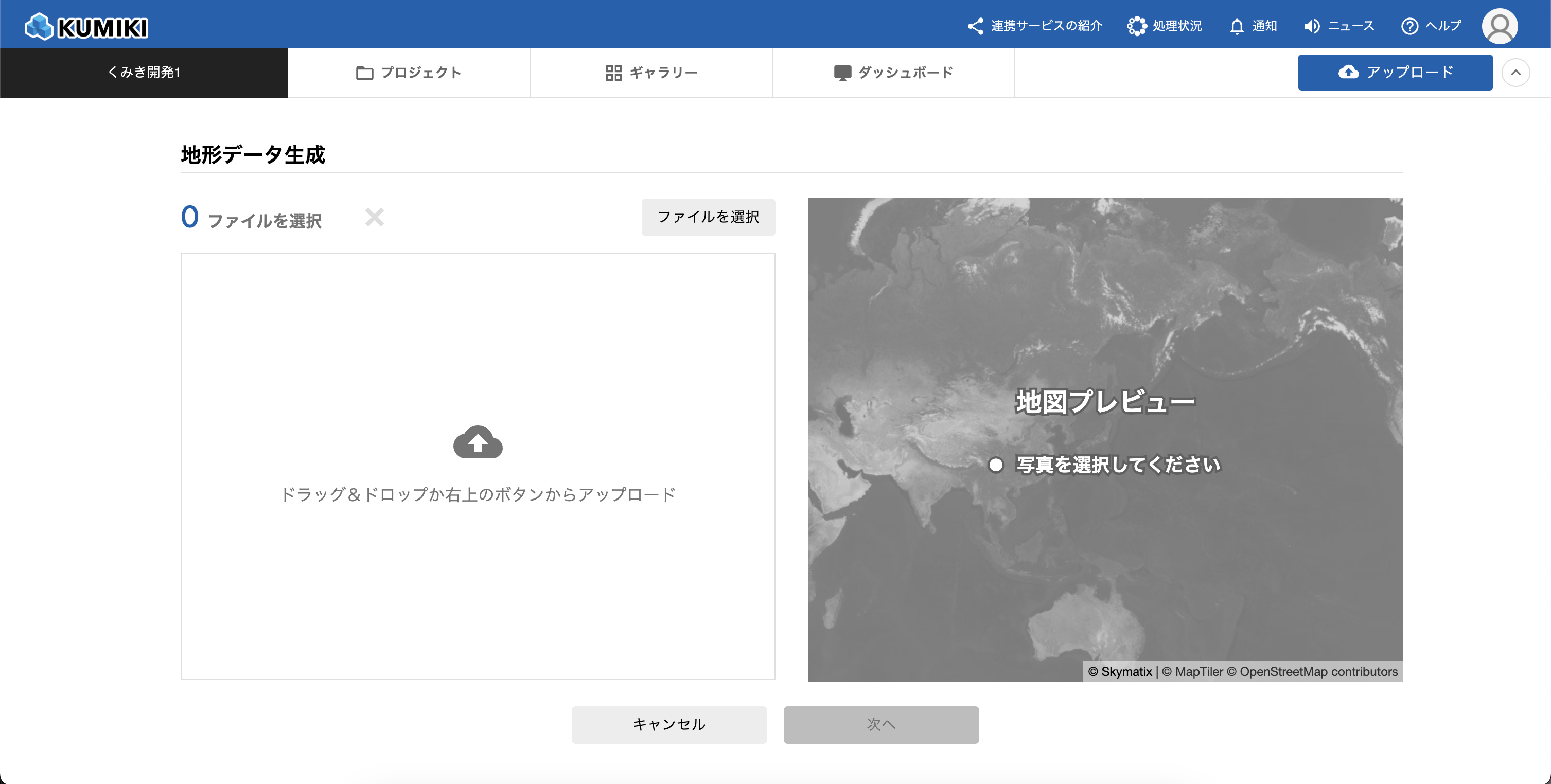Screen dimensions: 1551x784
Task: Click the 次へ button
Action: [881, 724]
